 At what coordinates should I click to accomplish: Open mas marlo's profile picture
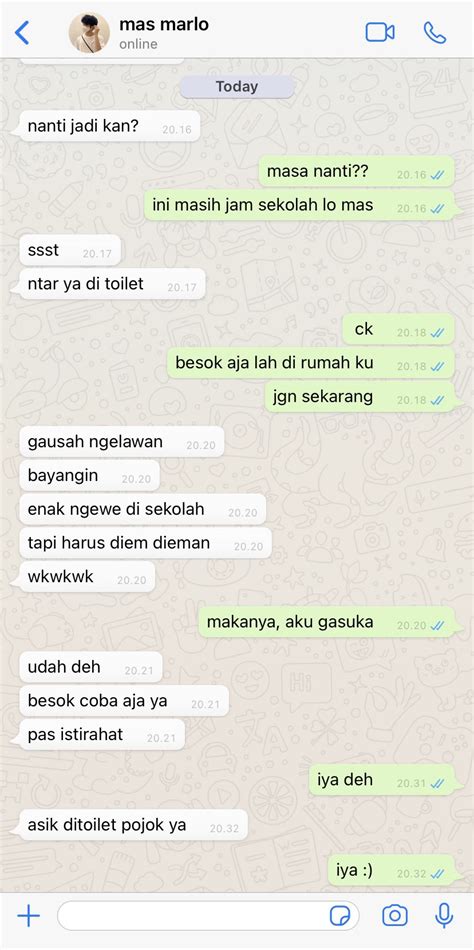coord(89,33)
